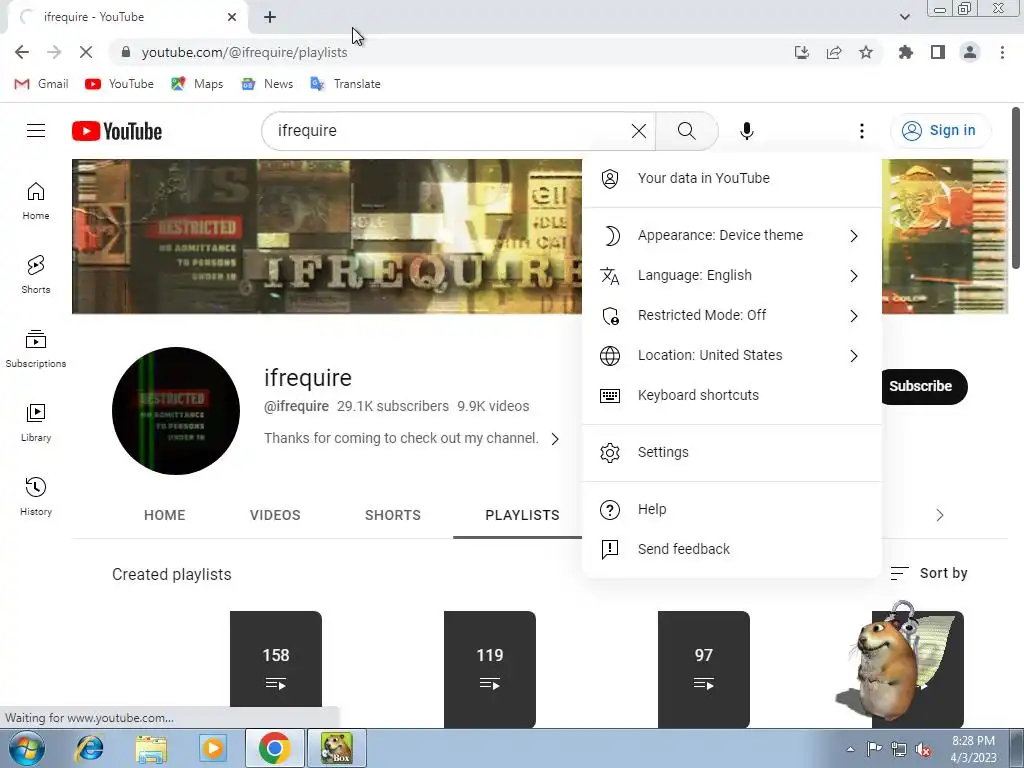Viewport: 1024px width, 768px height.
Task: Bookmark this page with the star
Action: (x=866, y=52)
